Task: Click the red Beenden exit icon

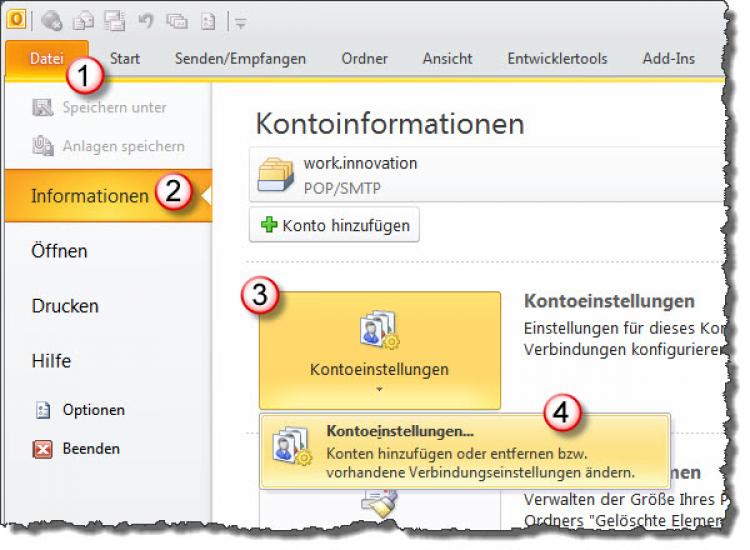Action: click(x=43, y=449)
